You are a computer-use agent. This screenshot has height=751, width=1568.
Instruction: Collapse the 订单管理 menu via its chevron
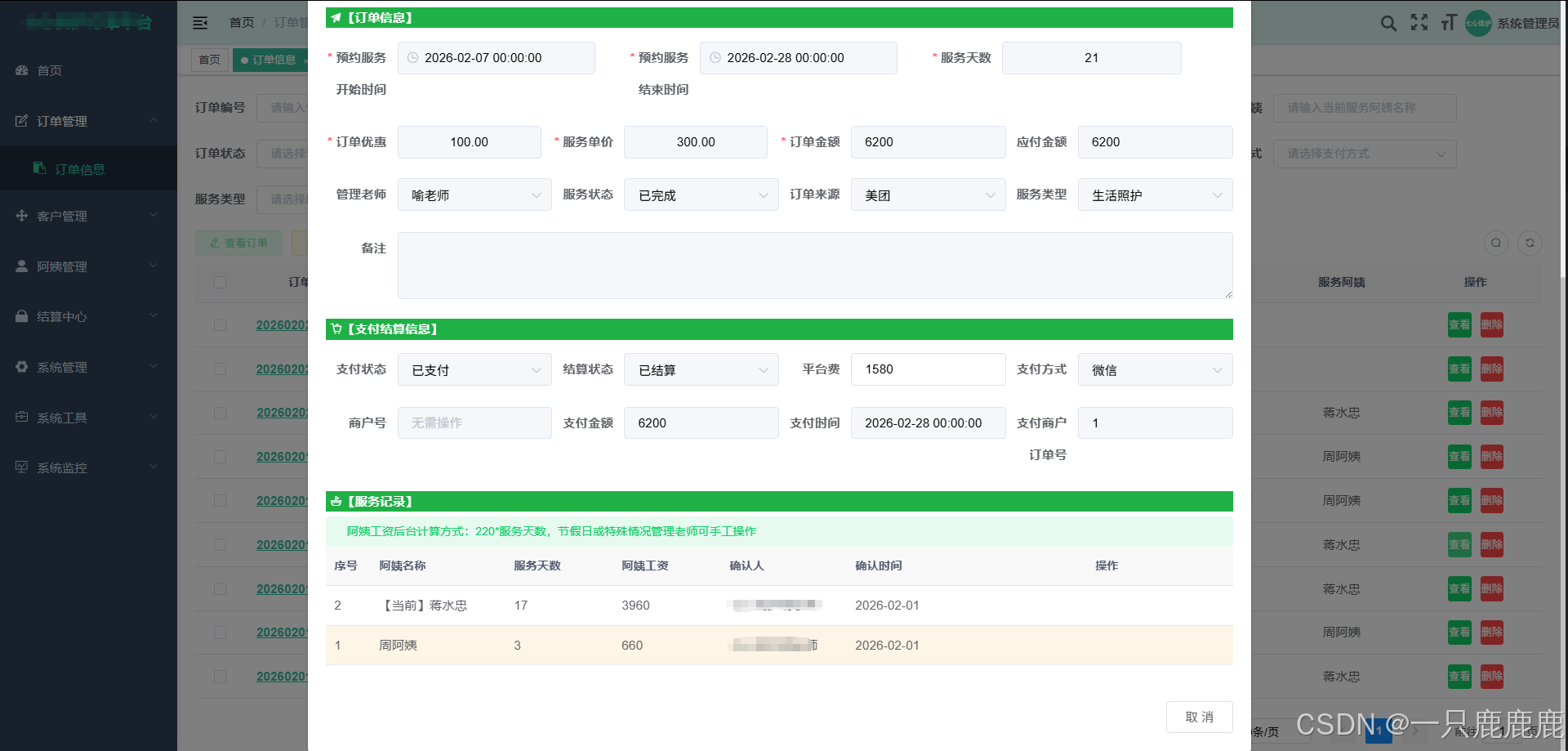[154, 120]
